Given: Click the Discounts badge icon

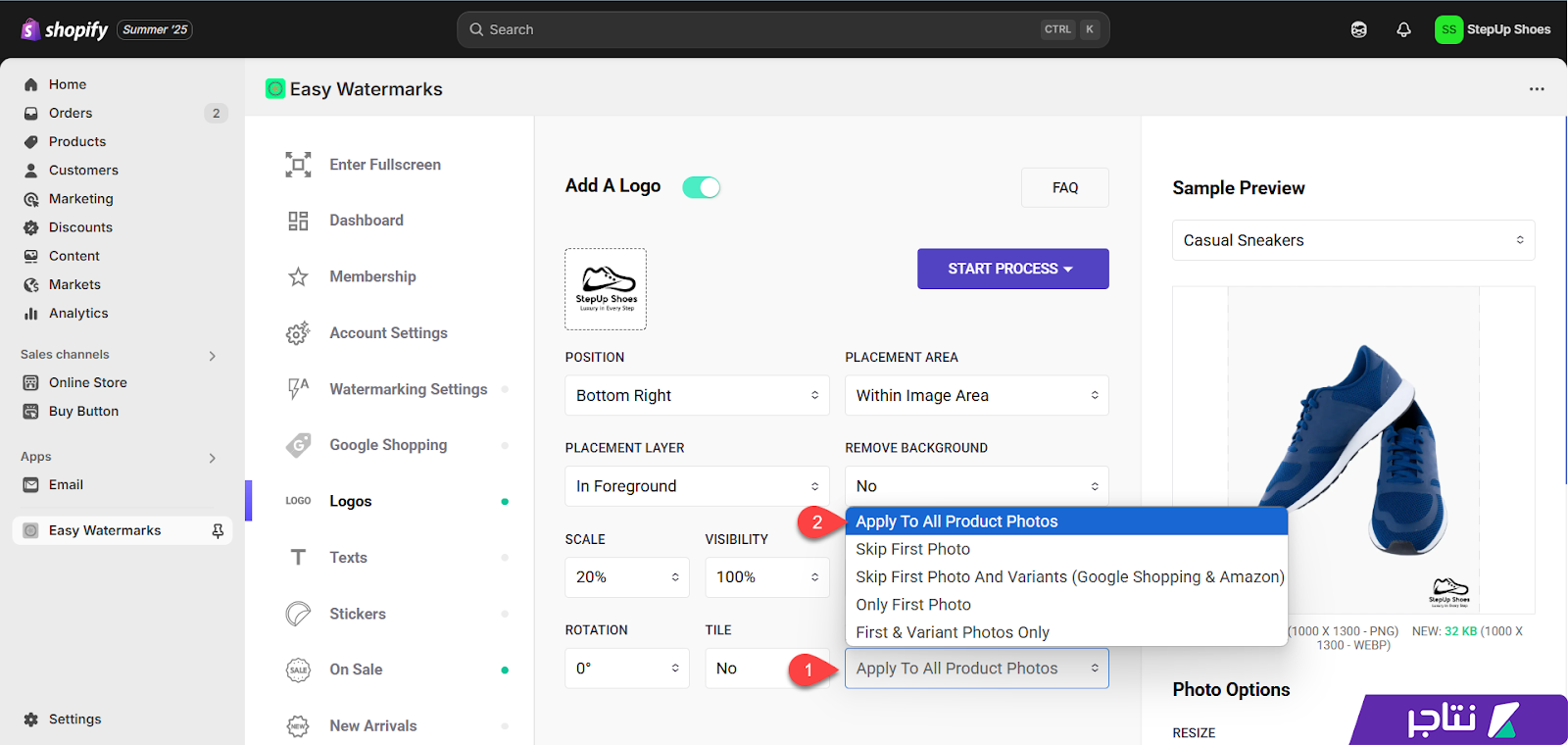Looking at the screenshot, I should point(31,227).
